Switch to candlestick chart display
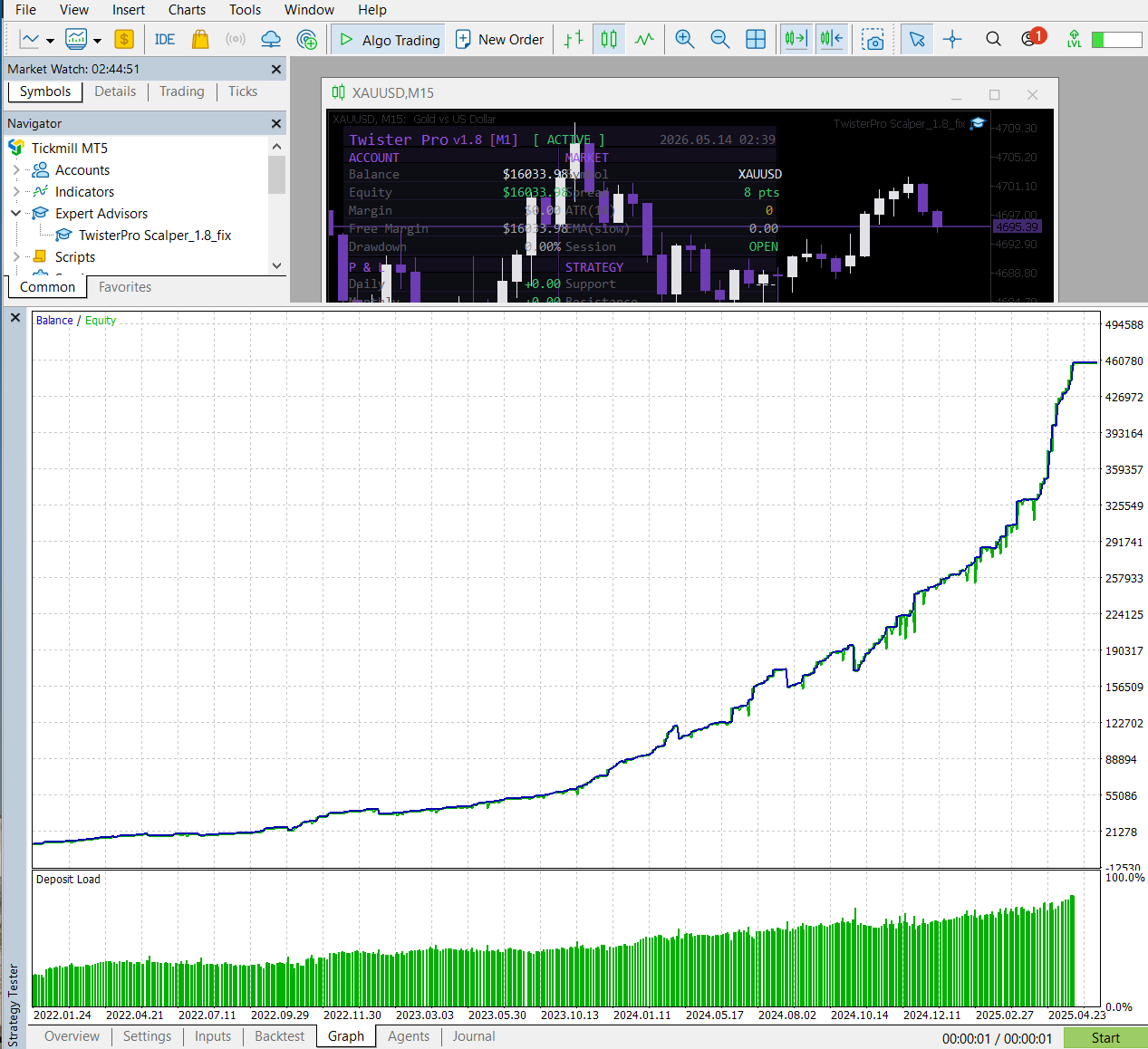 [609, 39]
